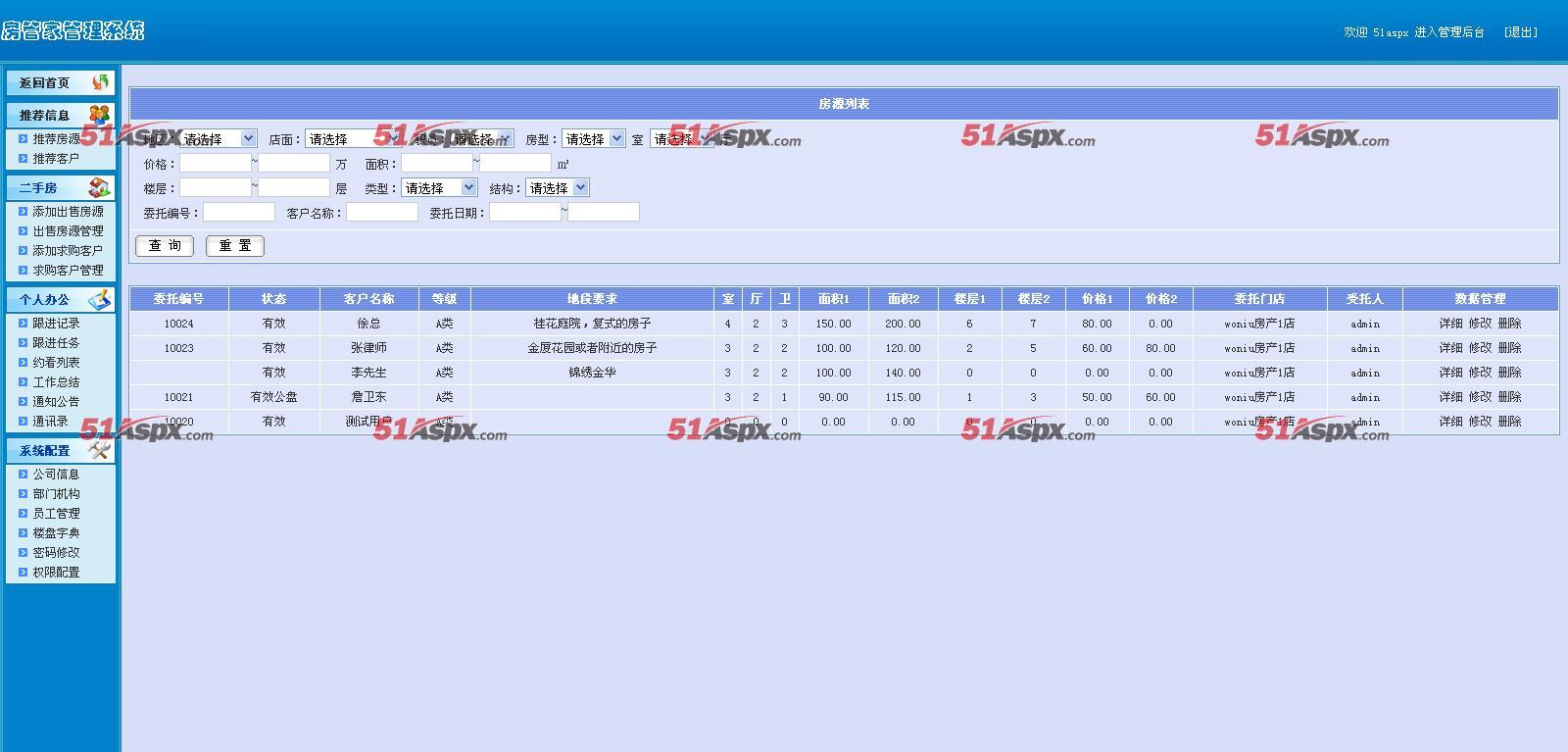Click 修改 for 张律师 row

pyautogui.click(x=1480, y=347)
